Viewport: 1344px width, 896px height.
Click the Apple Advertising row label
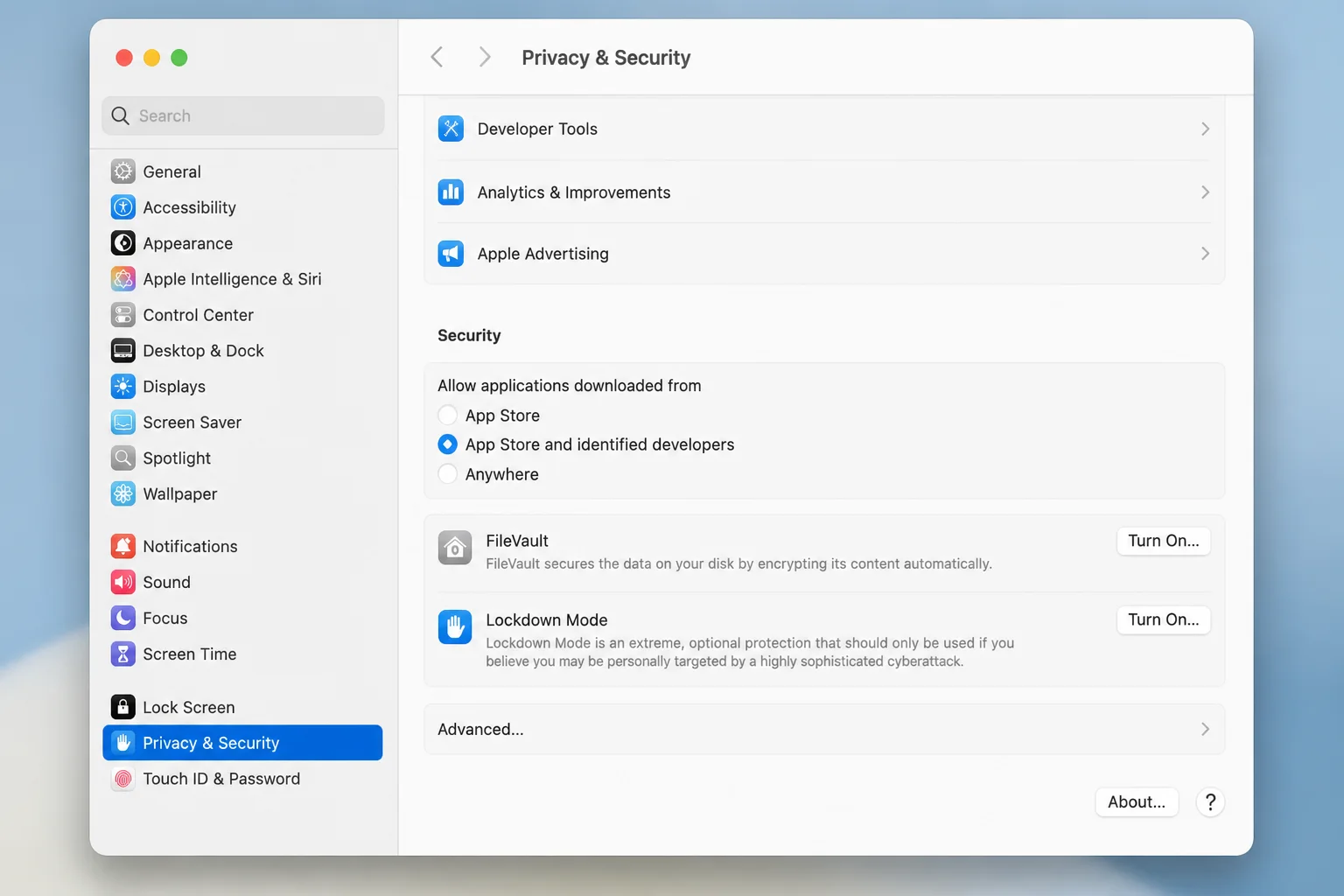[x=543, y=254]
